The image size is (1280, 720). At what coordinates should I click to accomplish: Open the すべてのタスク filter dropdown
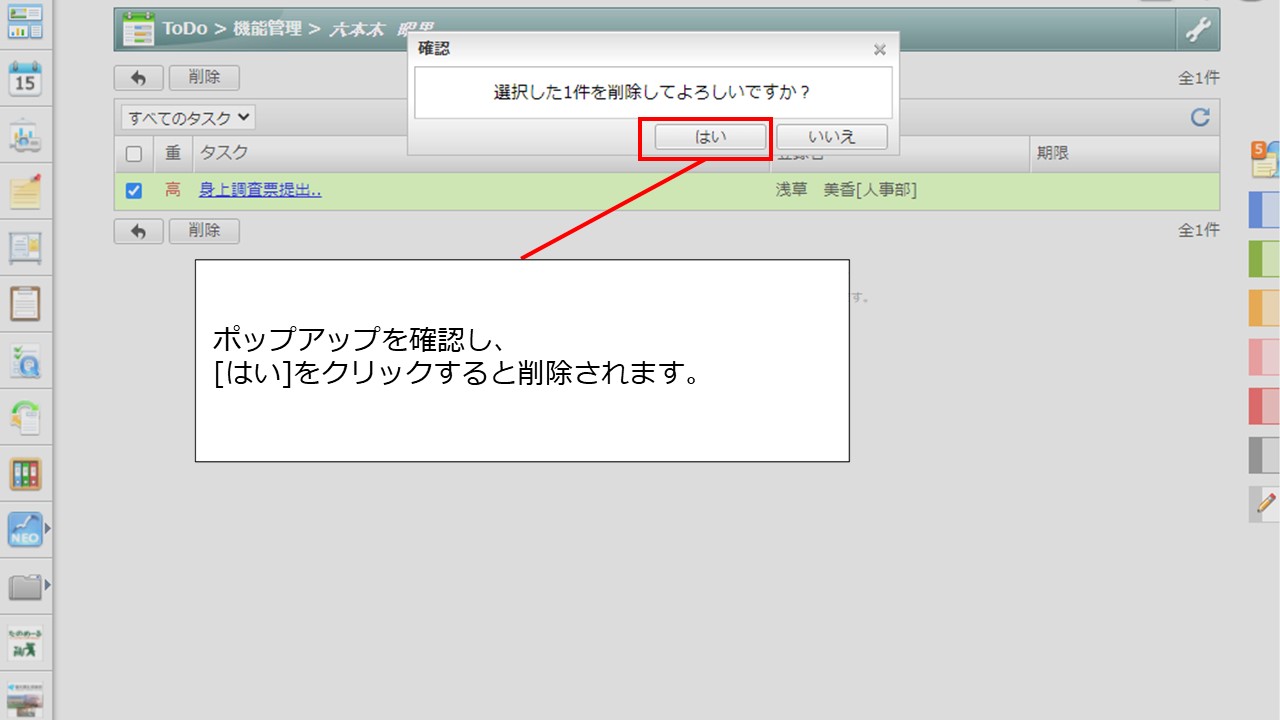(188, 118)
